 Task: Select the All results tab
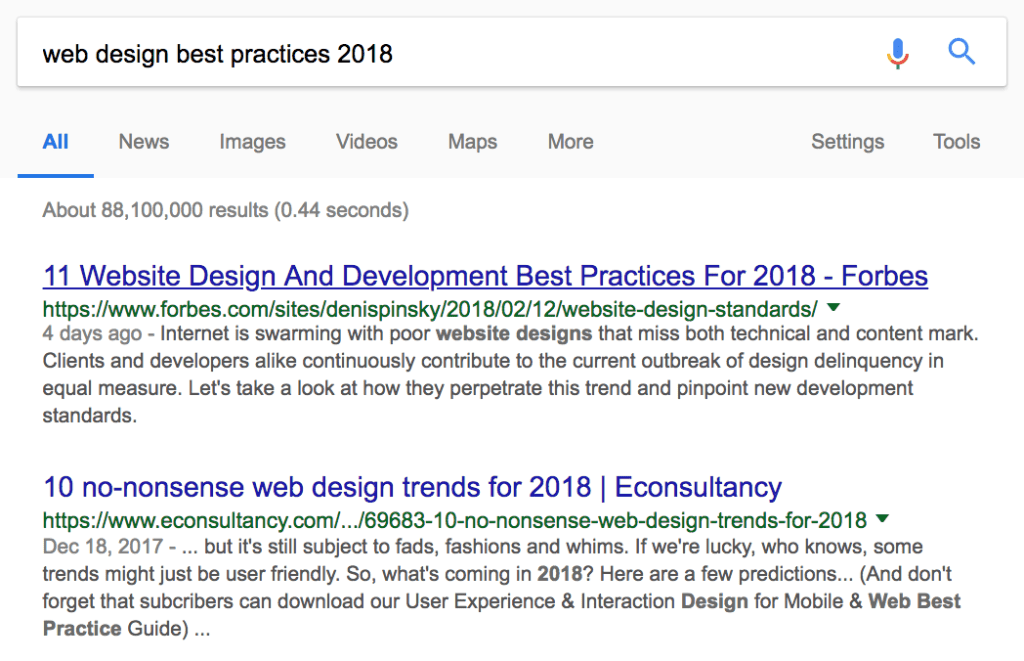click(56, 142)
